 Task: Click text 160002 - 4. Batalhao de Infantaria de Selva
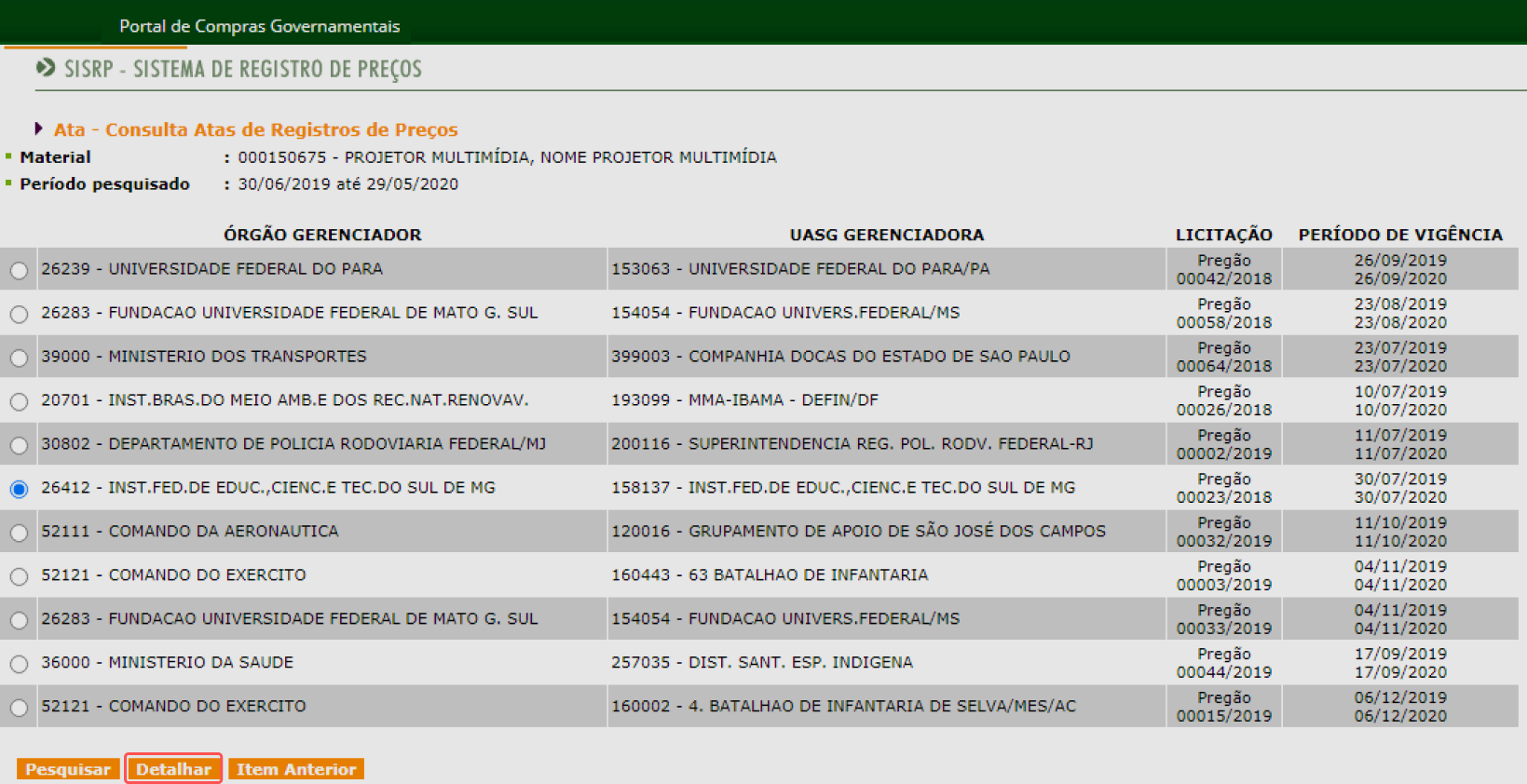(x=843, y=707)
